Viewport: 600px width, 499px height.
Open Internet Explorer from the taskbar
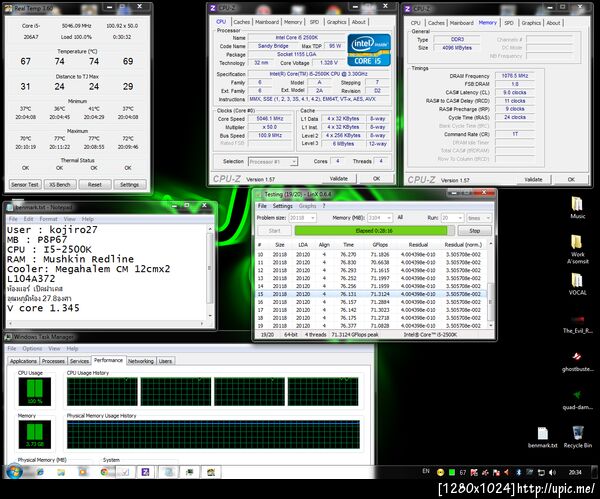[x=40, y=472]
